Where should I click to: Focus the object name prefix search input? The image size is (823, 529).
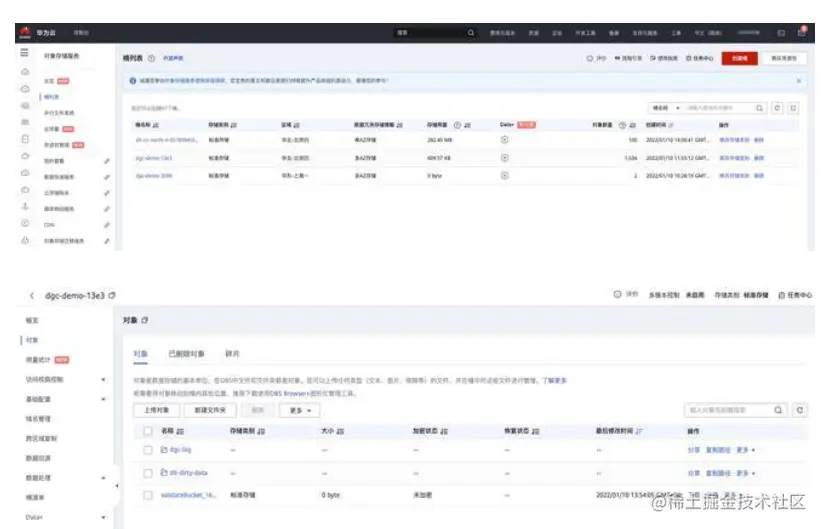[x=730, y=410]
